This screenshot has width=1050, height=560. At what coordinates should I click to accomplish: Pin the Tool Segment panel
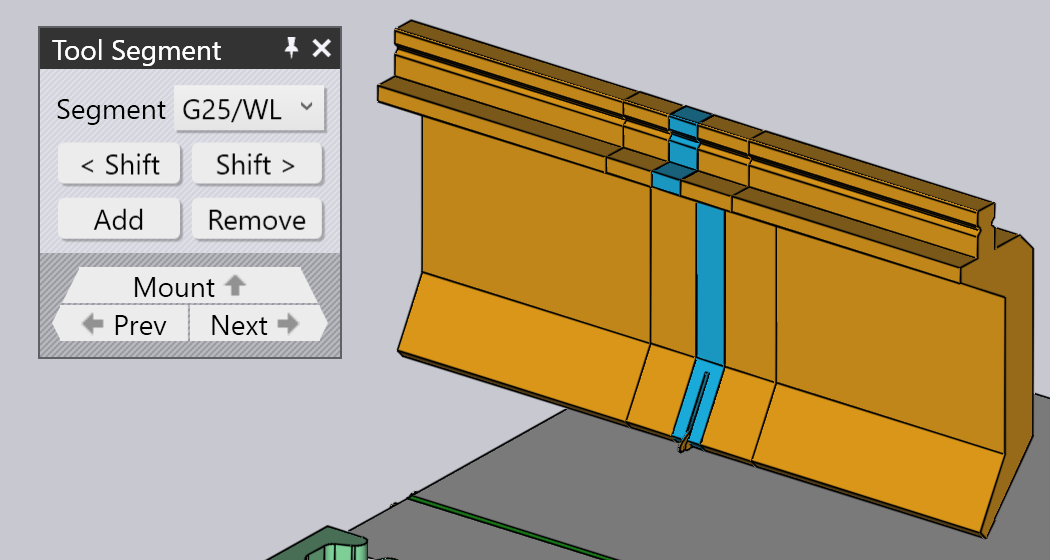(x=291, y=48)
